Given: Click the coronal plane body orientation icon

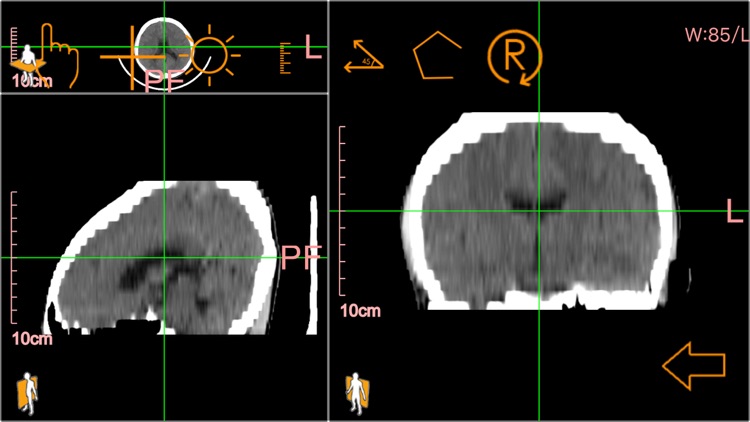Looking at the screenshot, I should pos(357,394).
